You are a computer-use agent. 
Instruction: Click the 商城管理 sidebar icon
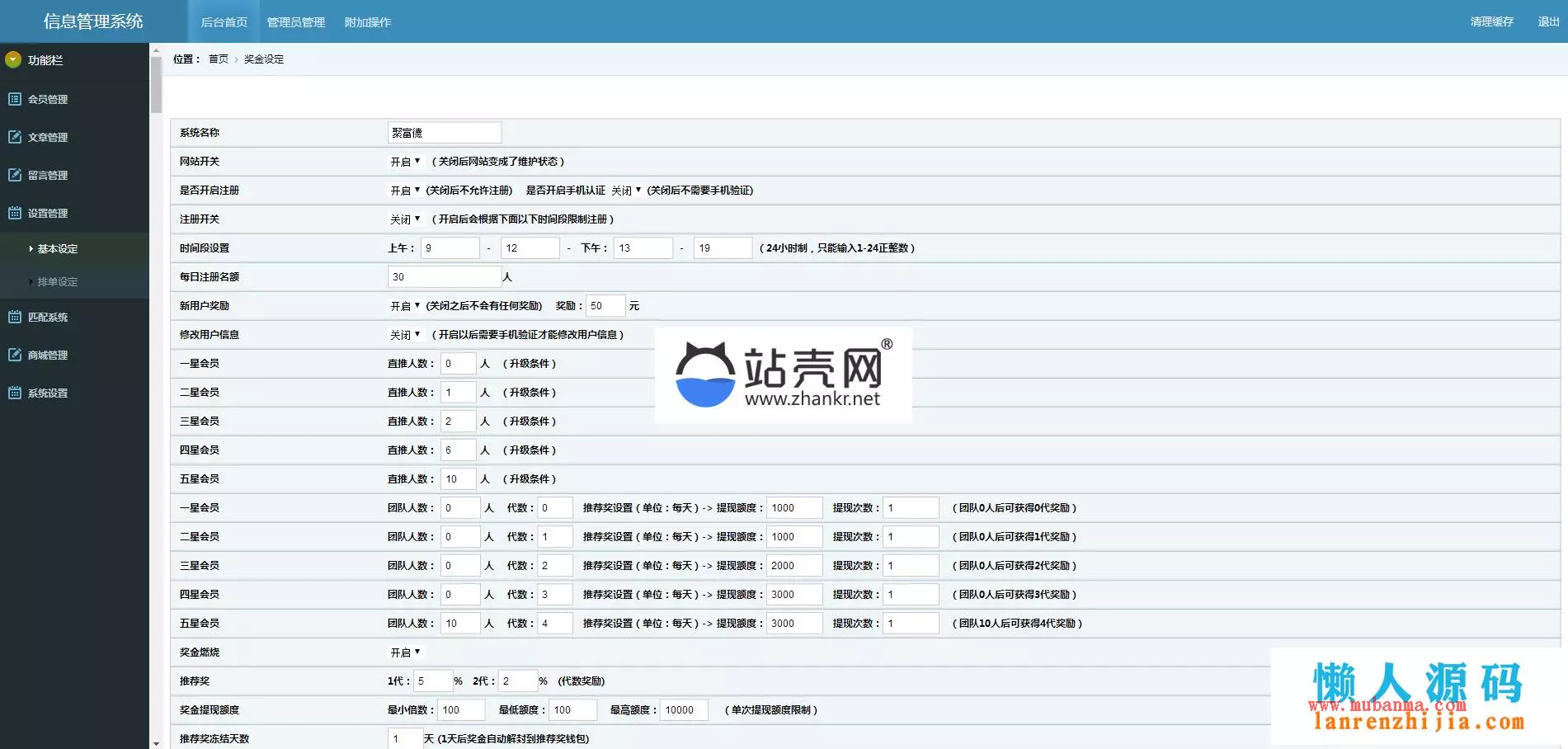point(14,355)
